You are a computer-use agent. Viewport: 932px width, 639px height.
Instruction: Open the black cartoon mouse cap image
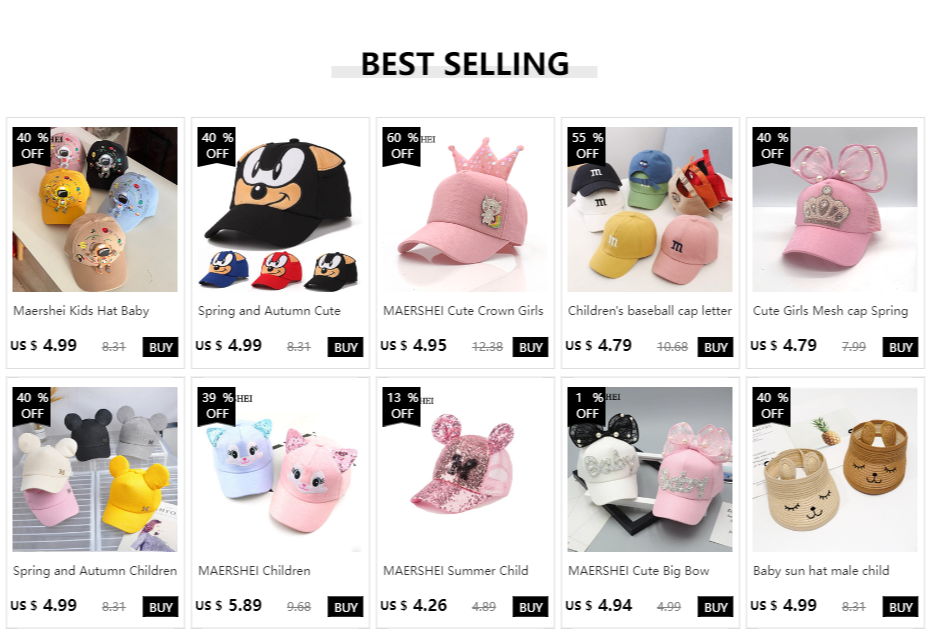point(280,210)
